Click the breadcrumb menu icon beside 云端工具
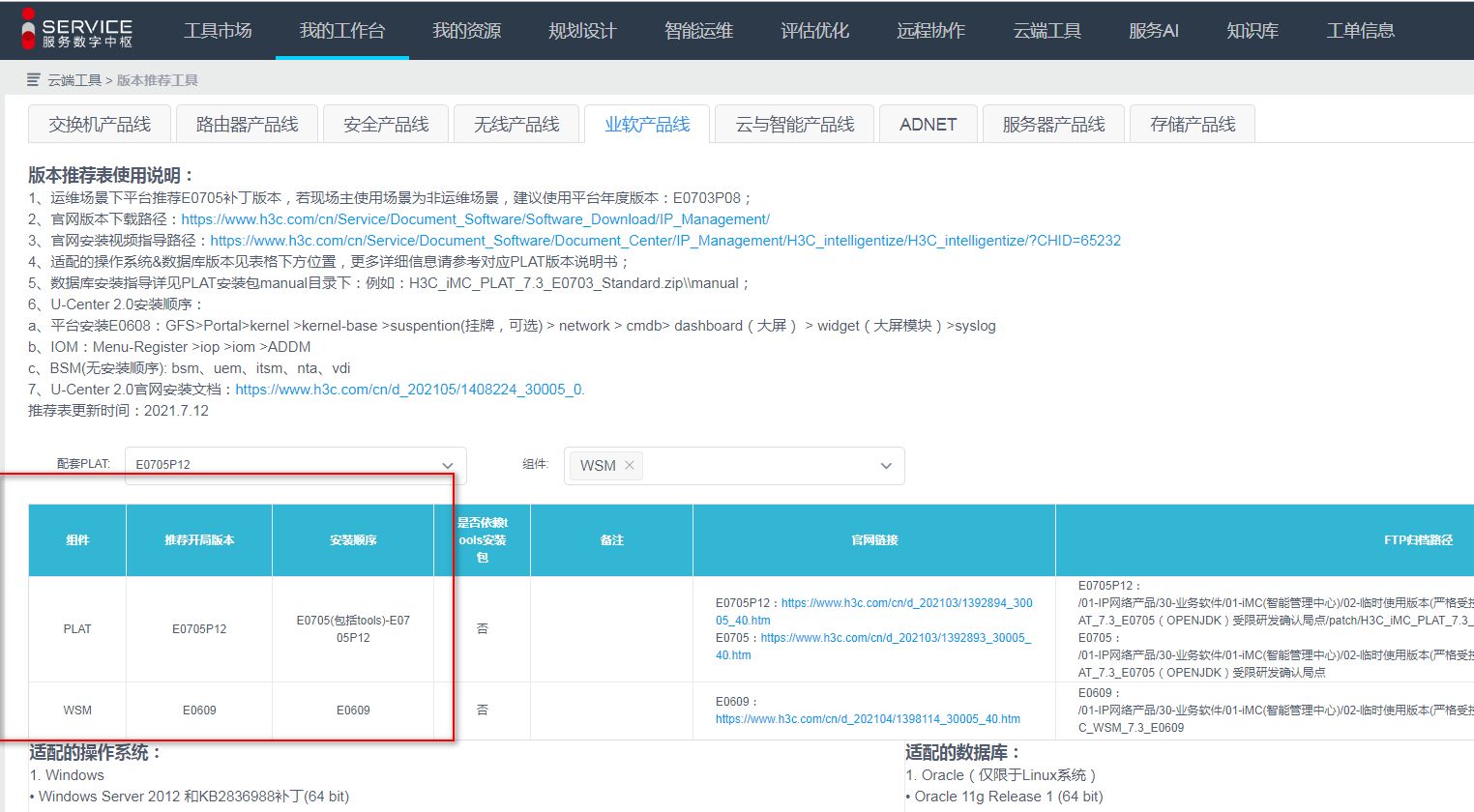 34,80
